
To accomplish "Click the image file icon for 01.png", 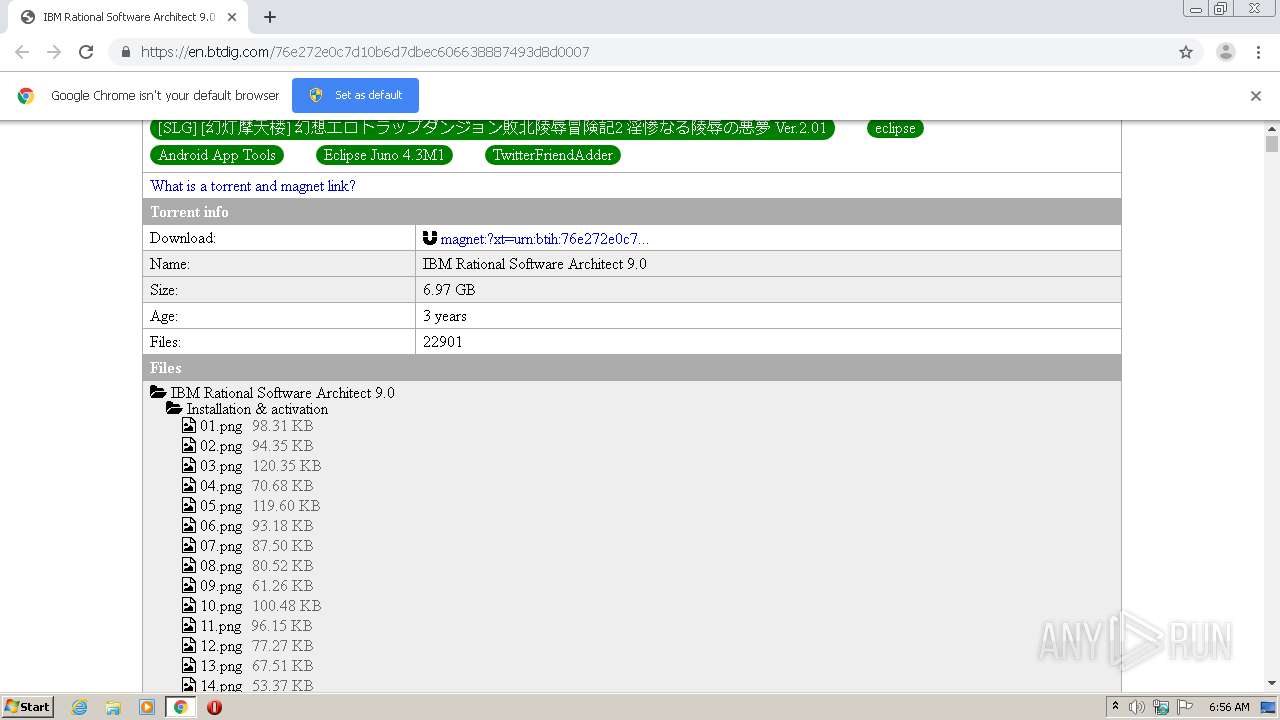I will pyautogui.click(x=189, y=426).
